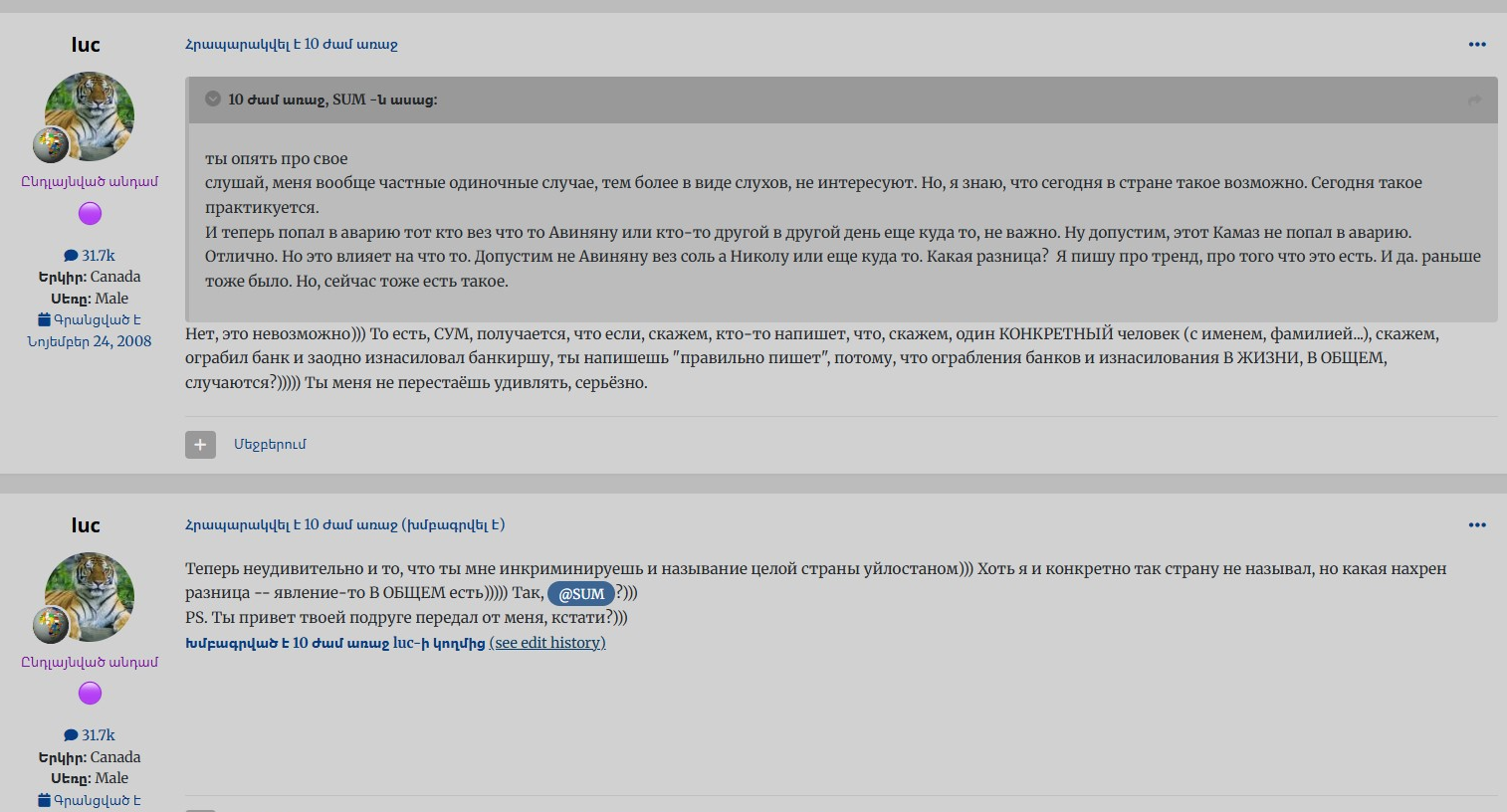Click the go-to-original-post arrow in the quote header
The width and height of the screenshot is (1507, 812).
click(x=1474, y=100)
